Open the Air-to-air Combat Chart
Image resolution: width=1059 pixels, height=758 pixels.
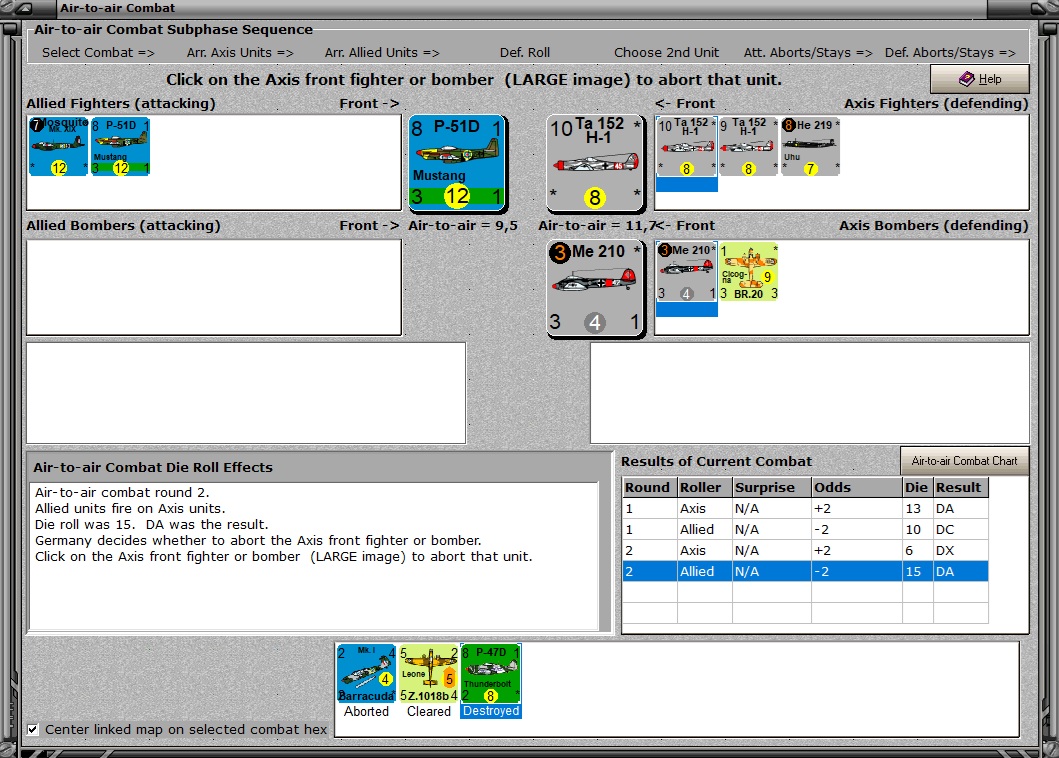point(964,461)
